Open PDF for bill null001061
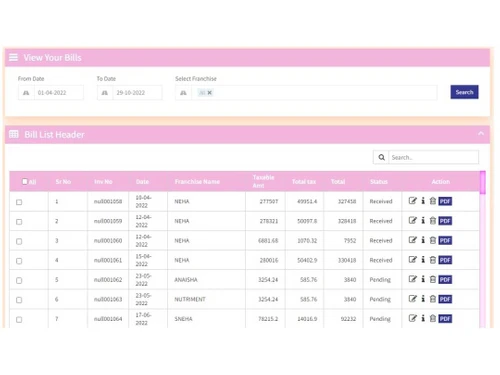Image resolution: width=500 pixels, height=375 pixels. pyautogui.click(x=445, y=260)
